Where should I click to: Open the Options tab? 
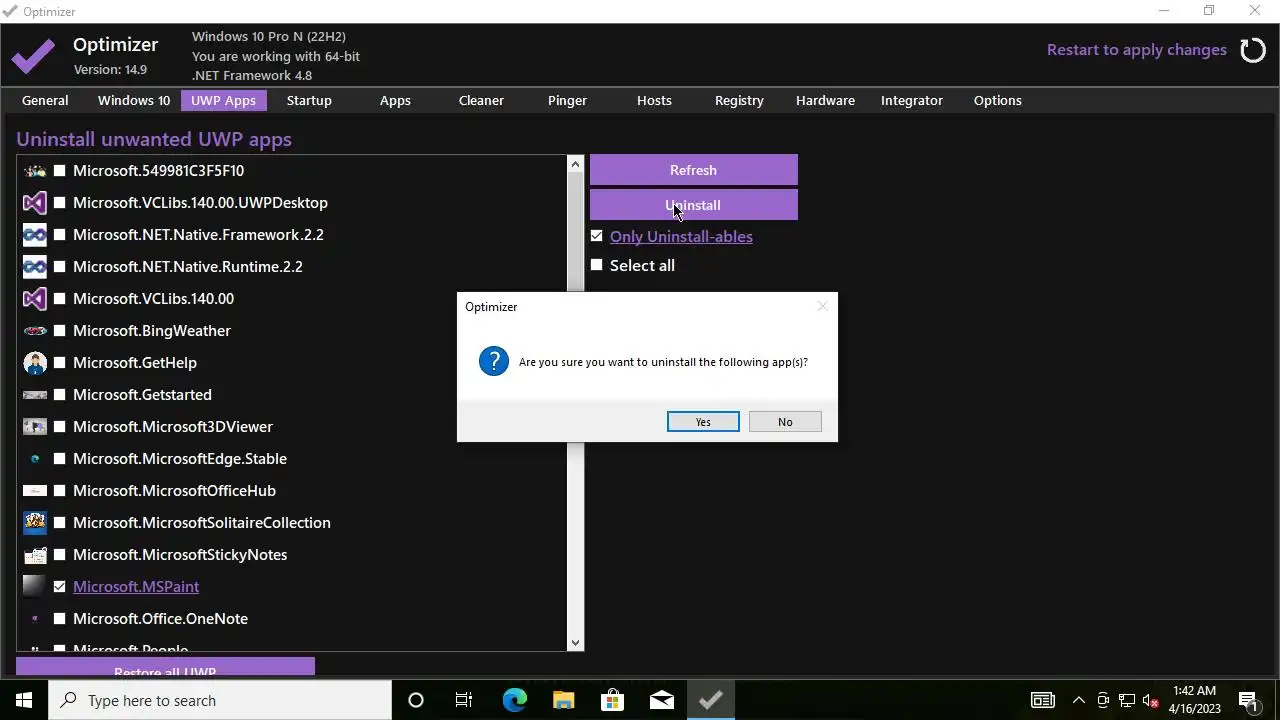pyautogui.click(x=998, y=100)
